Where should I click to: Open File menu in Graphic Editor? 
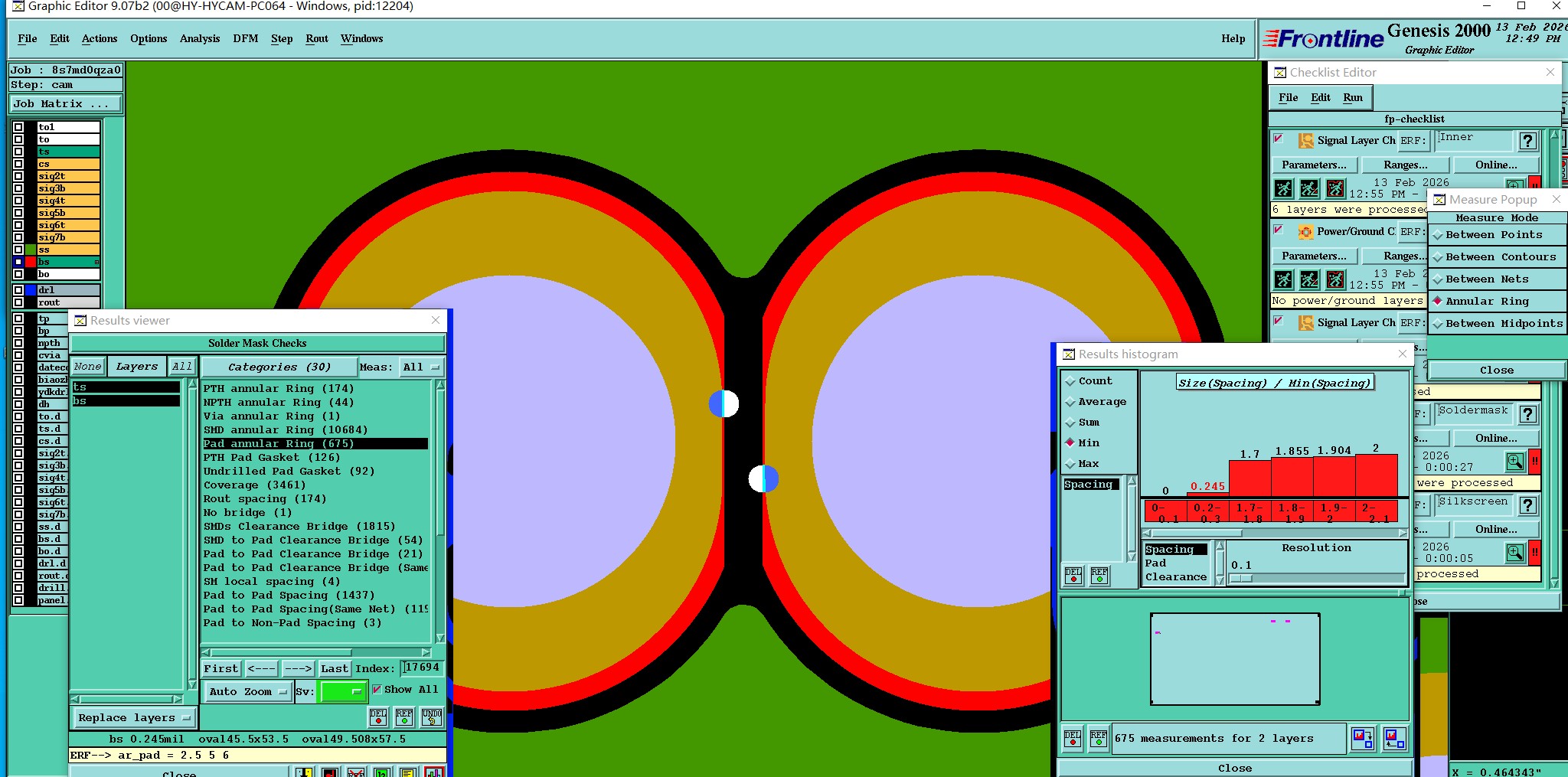point(28,38)
